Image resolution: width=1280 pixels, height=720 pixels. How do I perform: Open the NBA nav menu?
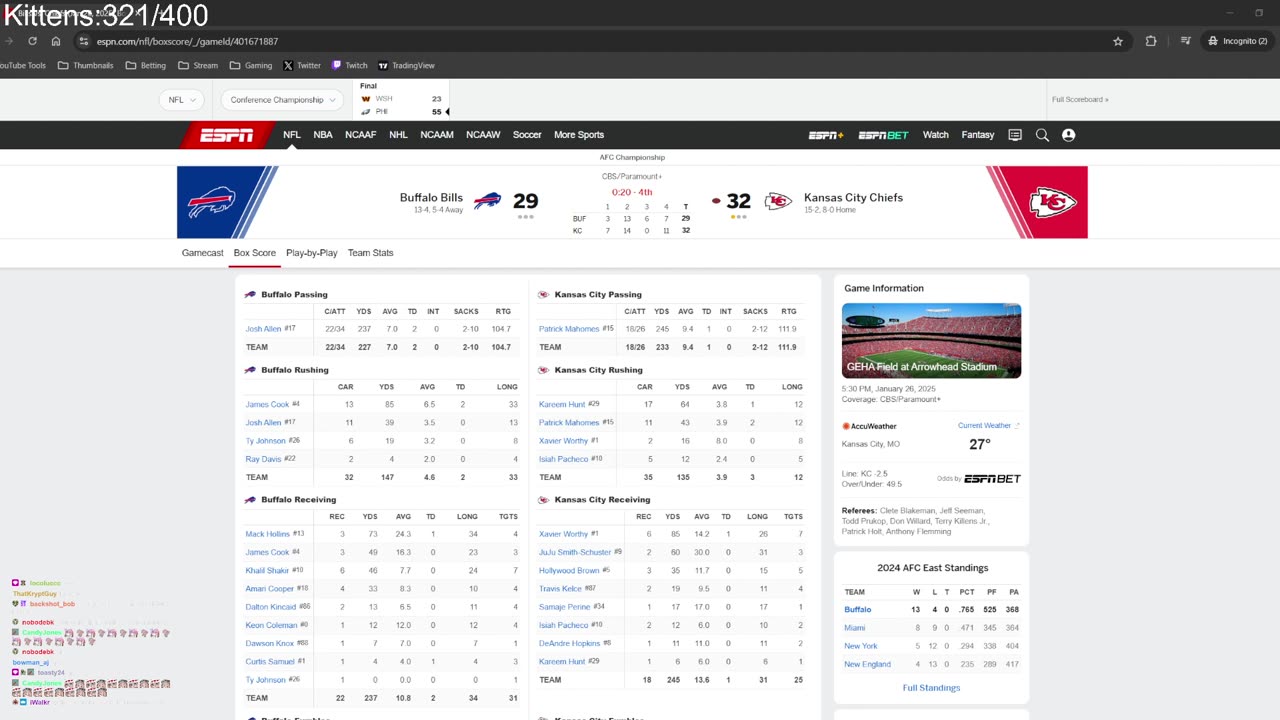[x=323, y=135]
